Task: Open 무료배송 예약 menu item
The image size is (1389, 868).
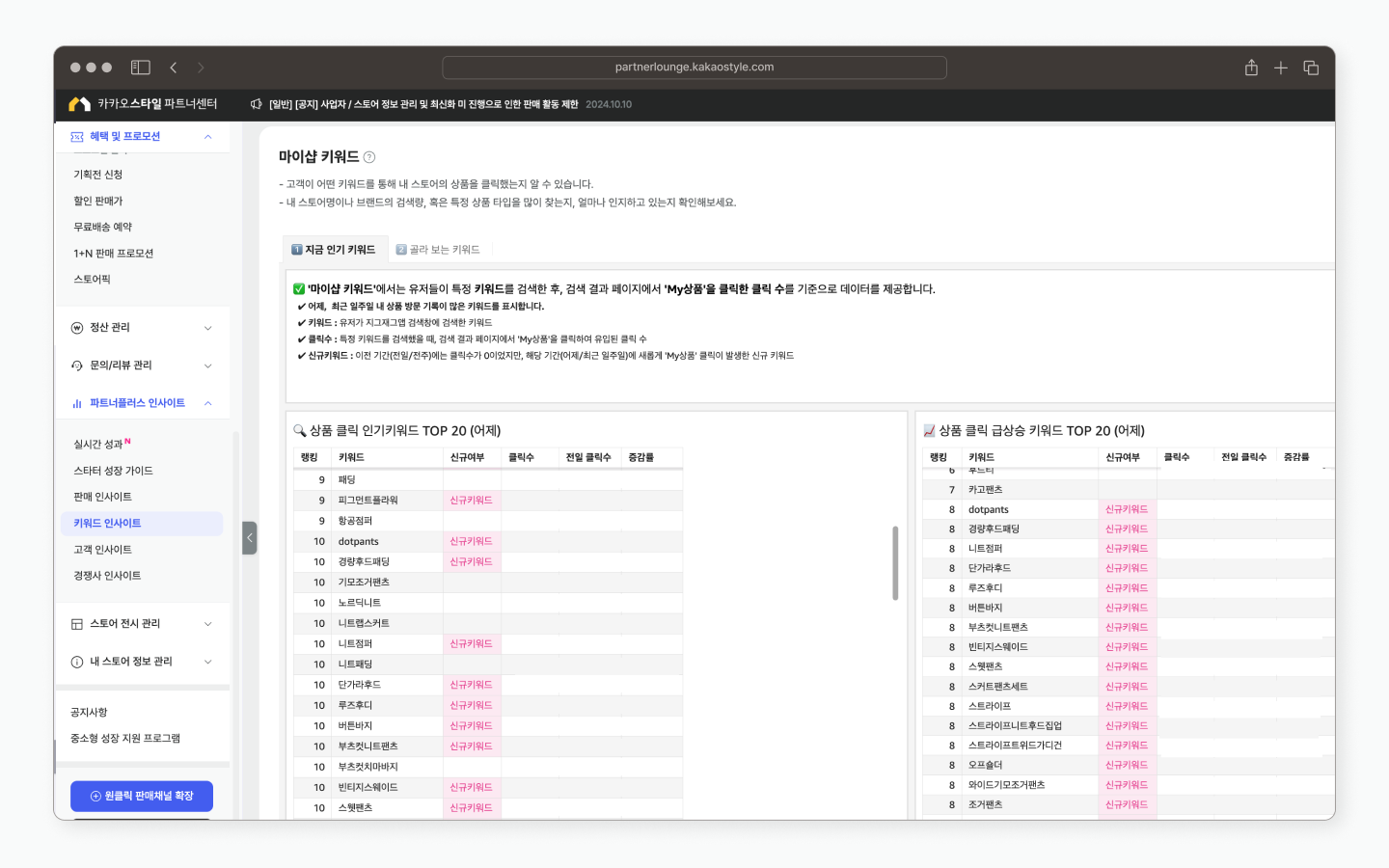Action: (x=103, y=227)
